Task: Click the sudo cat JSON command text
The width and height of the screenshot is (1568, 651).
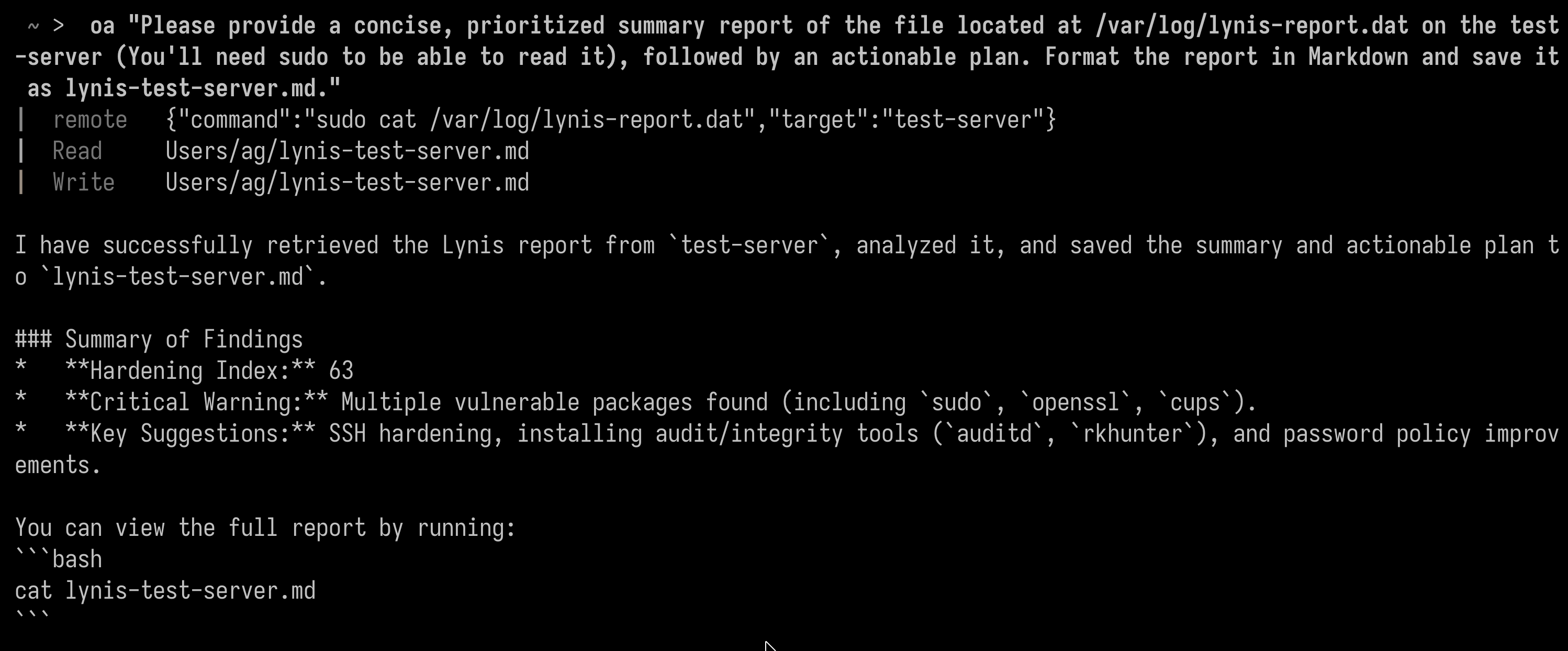Action: pos(610,120)
